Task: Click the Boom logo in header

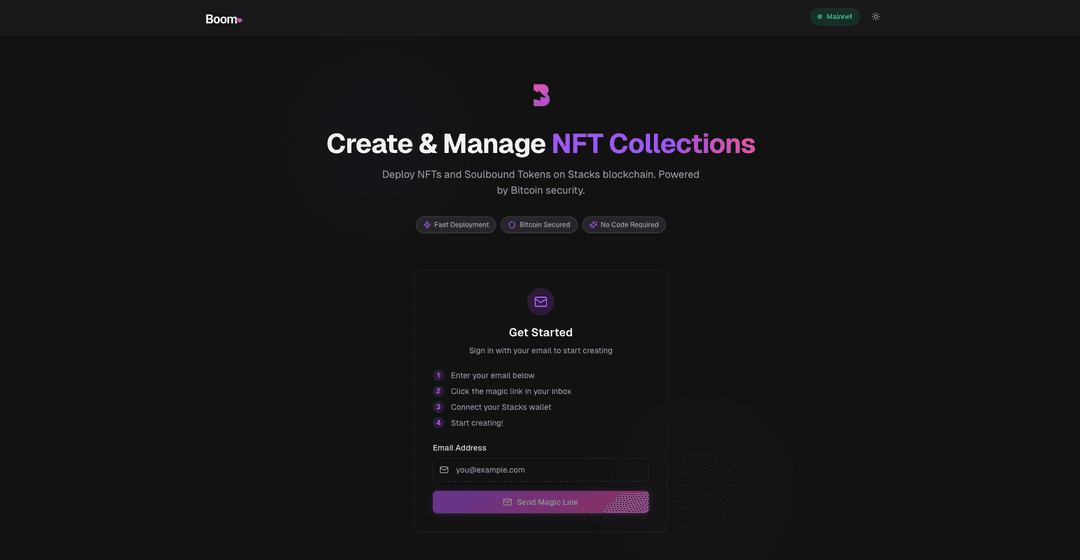Action: pyautogui.click(x=224, y=19)
